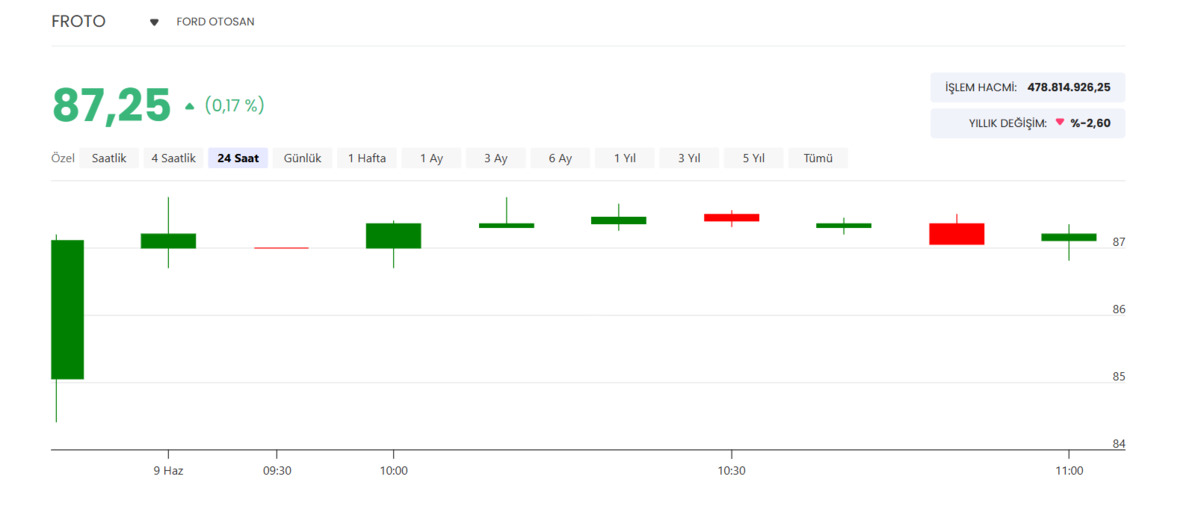Screen dimensions: 1200x512
Task: Select the Saatlik time range
Action: (109, 158)
